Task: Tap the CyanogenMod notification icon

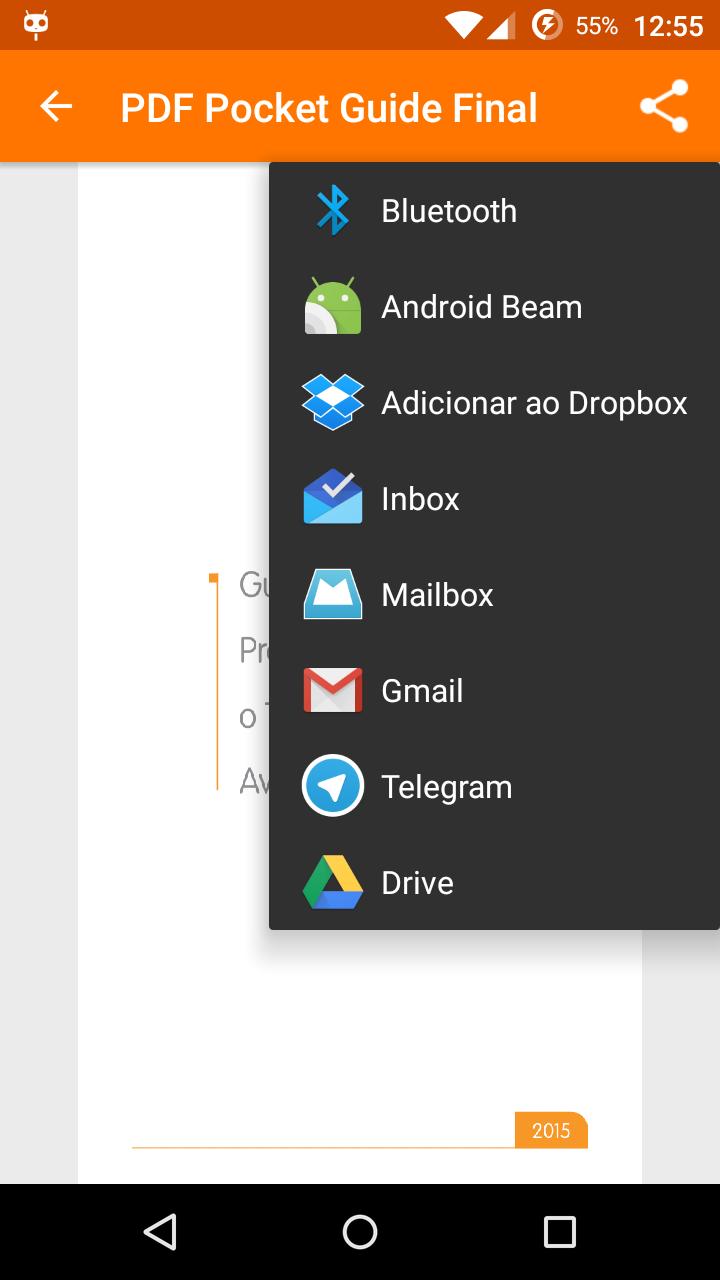Action: click(x=36, y=25)
